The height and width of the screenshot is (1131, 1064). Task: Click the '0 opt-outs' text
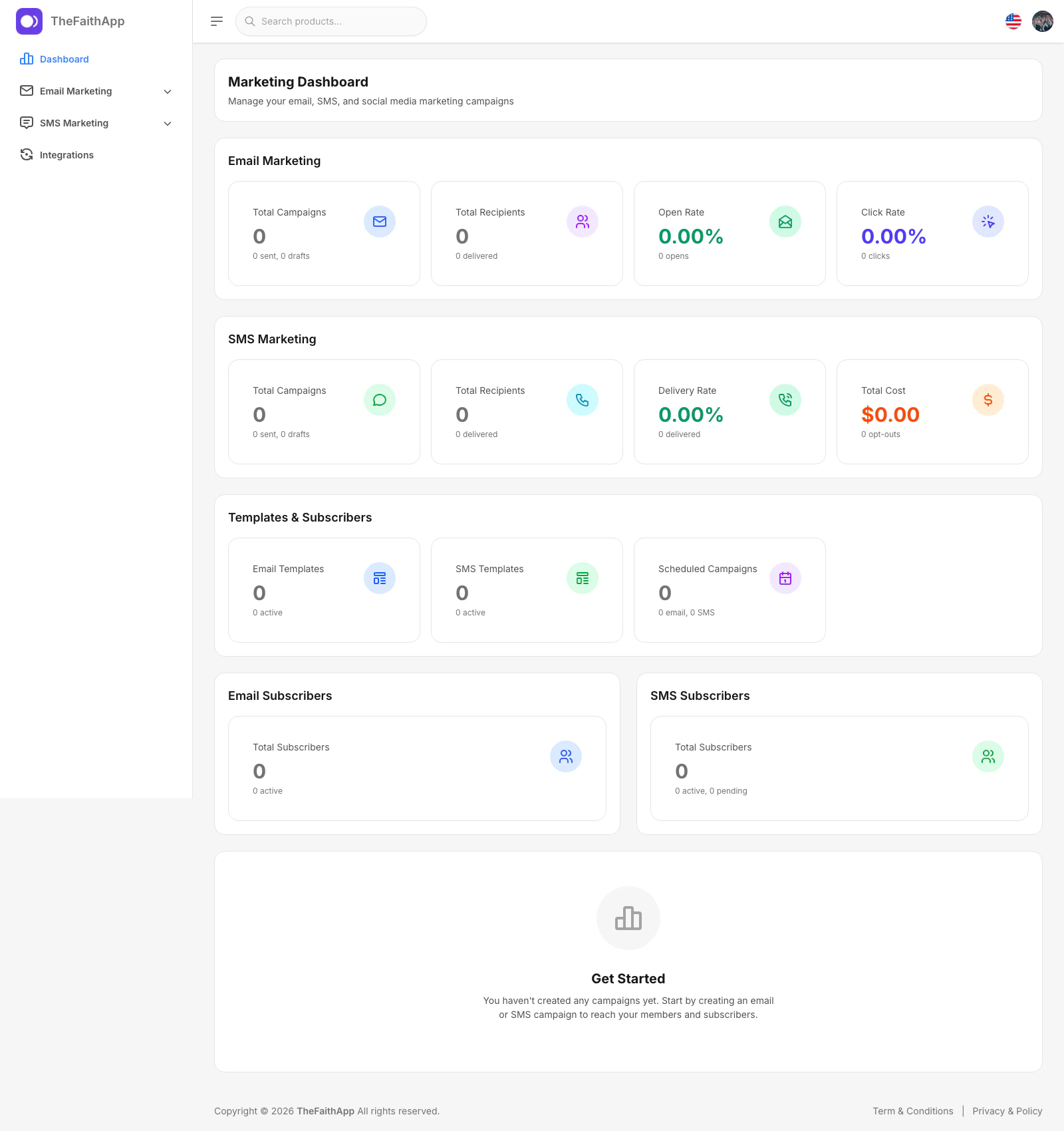(880, 434)
